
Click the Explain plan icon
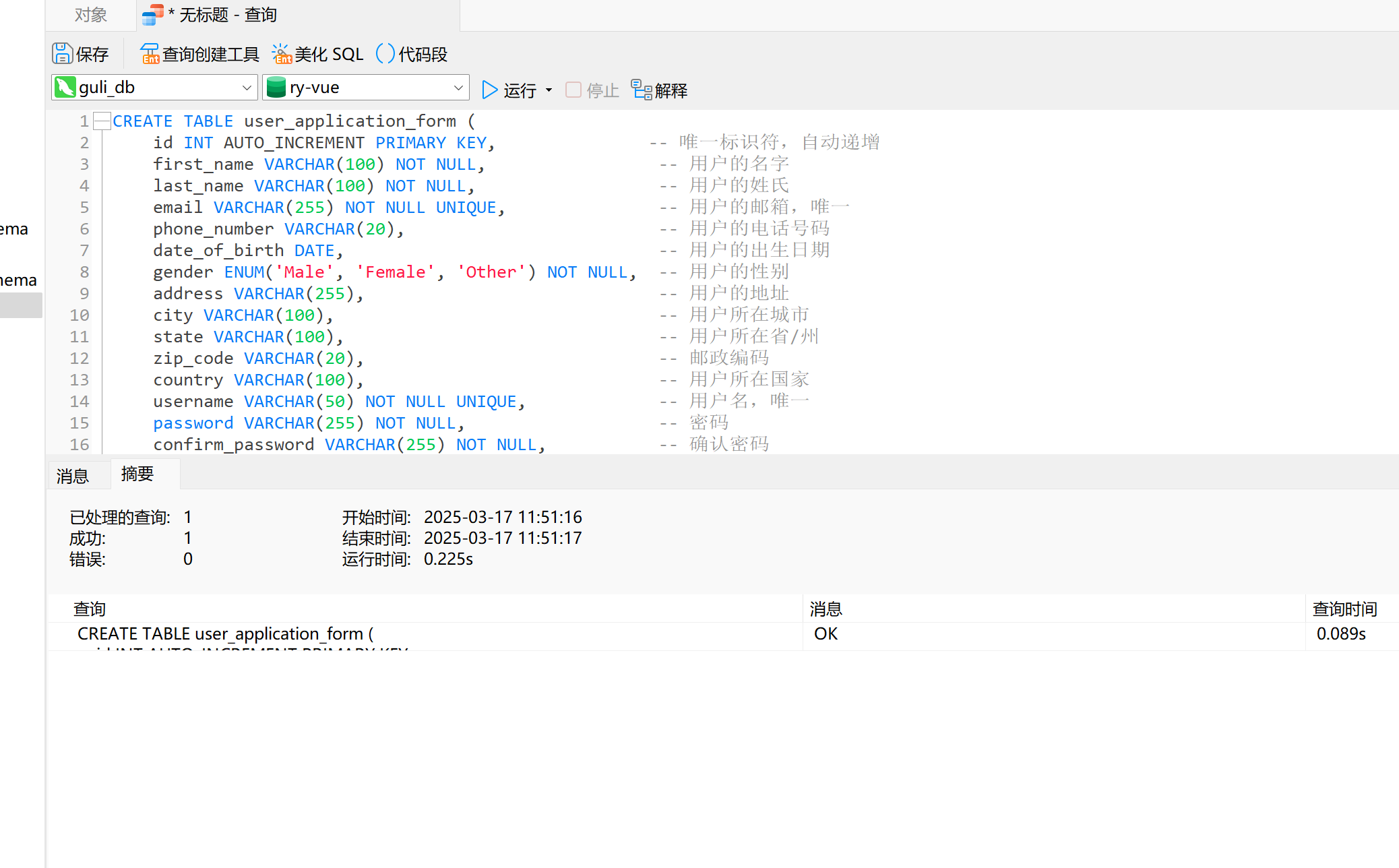tap(641, 90)
